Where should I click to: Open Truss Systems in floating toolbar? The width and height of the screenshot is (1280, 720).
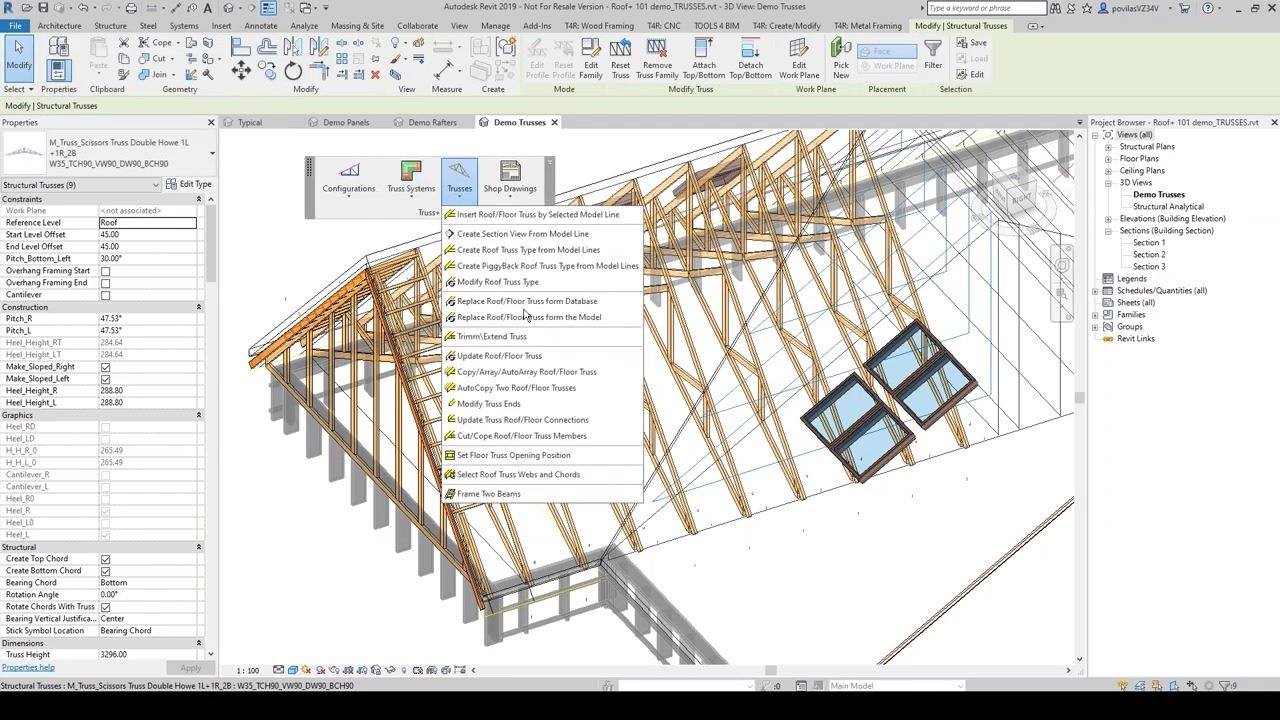click(411, 178)
